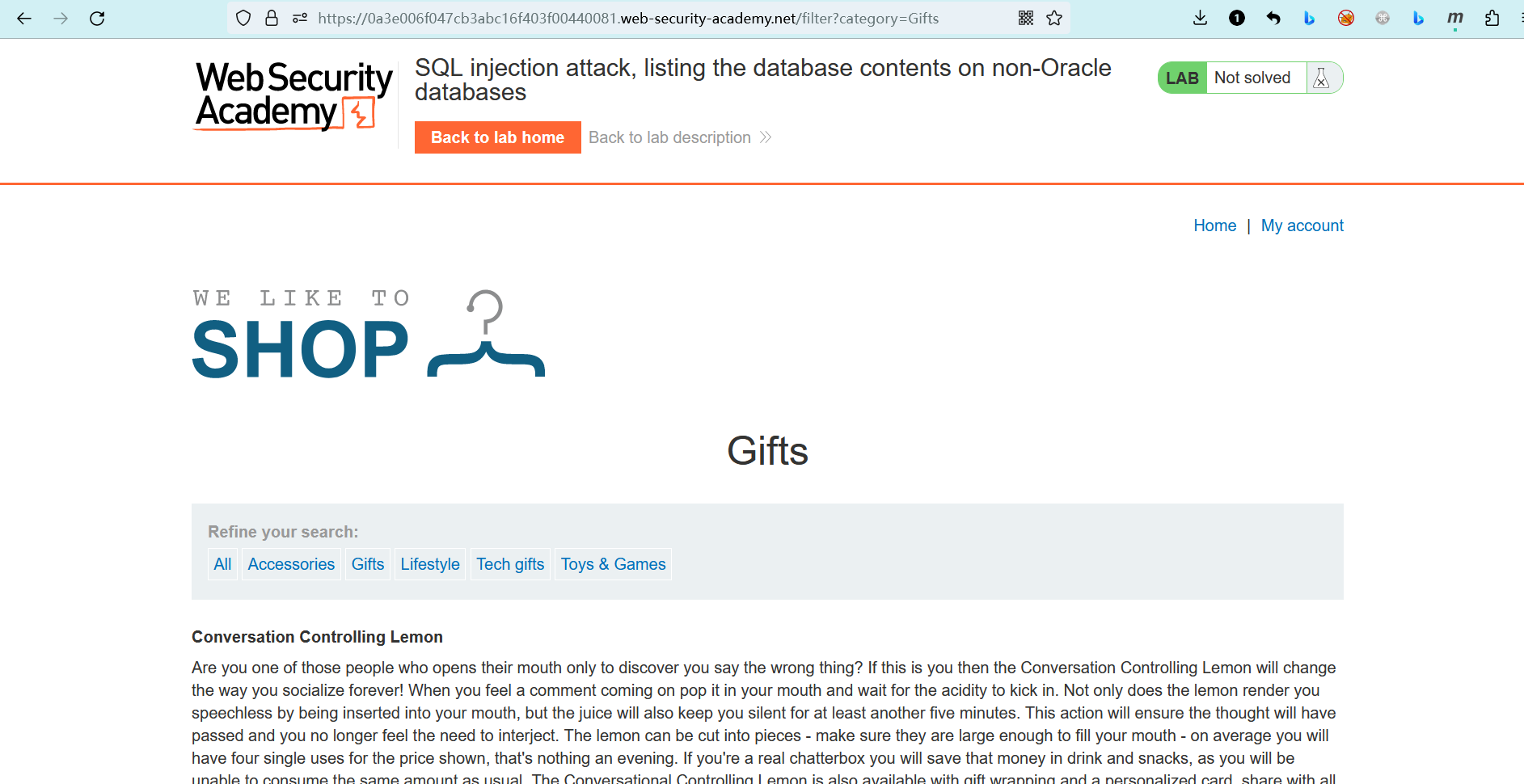Filter products by Lifestyle category
Image resolution: width=1524 pixels, height=784 pixels.
click(430, 564)
